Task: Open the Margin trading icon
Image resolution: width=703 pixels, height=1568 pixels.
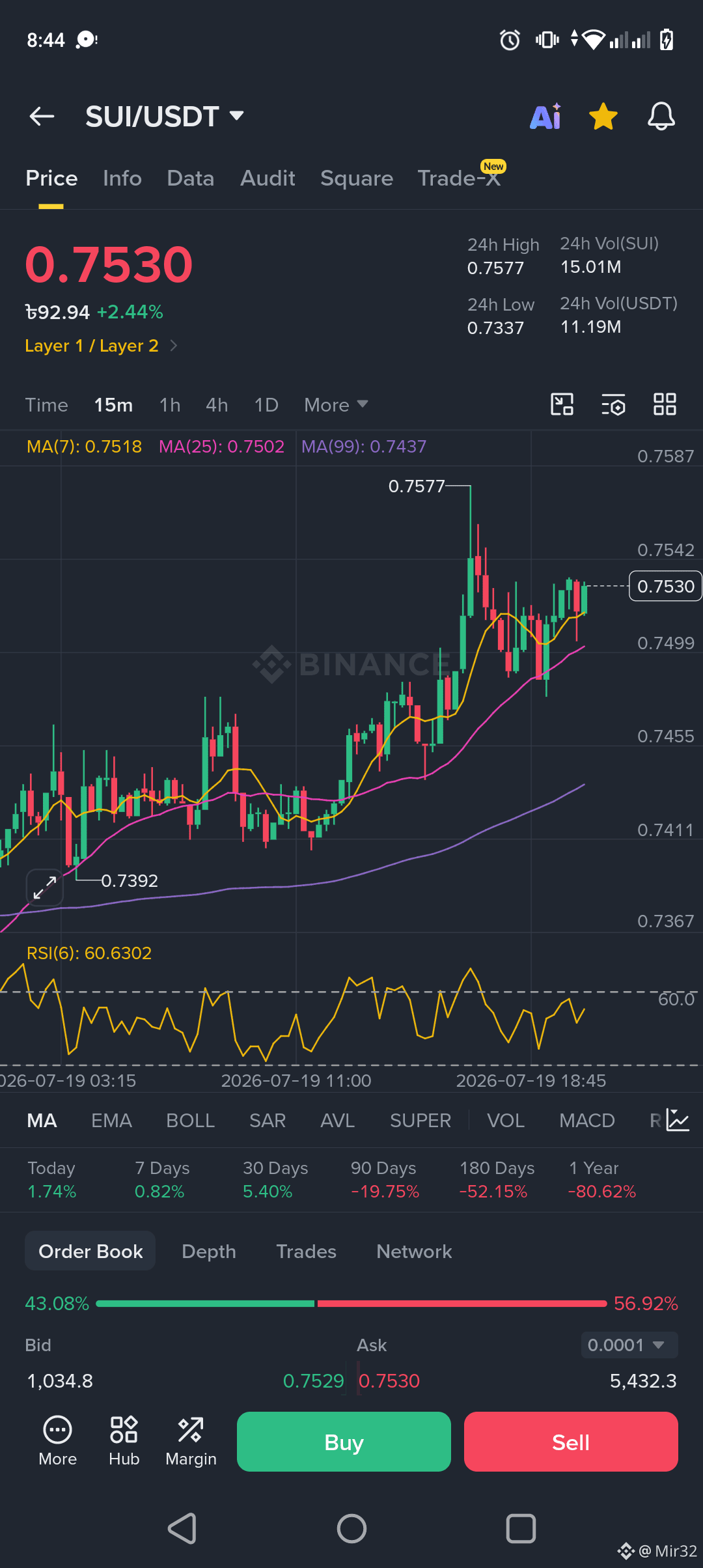Action: pyautogui.click(x=191, y=1441)
